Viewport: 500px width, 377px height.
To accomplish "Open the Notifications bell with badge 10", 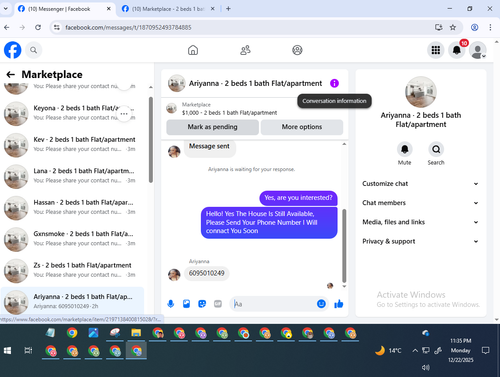I will pyautogui.click(x=457, y=50).
